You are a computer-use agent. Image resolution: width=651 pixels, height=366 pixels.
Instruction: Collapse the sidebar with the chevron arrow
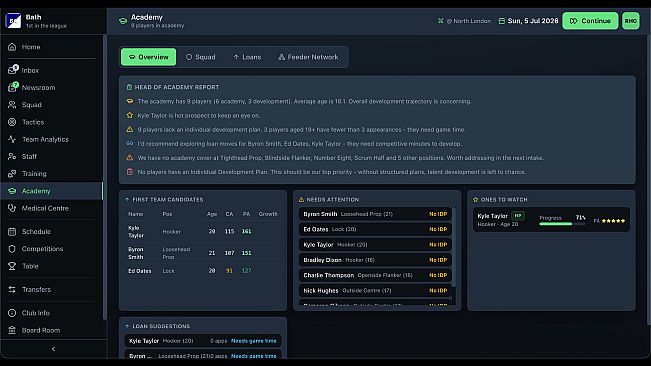[x=53, y=349]
